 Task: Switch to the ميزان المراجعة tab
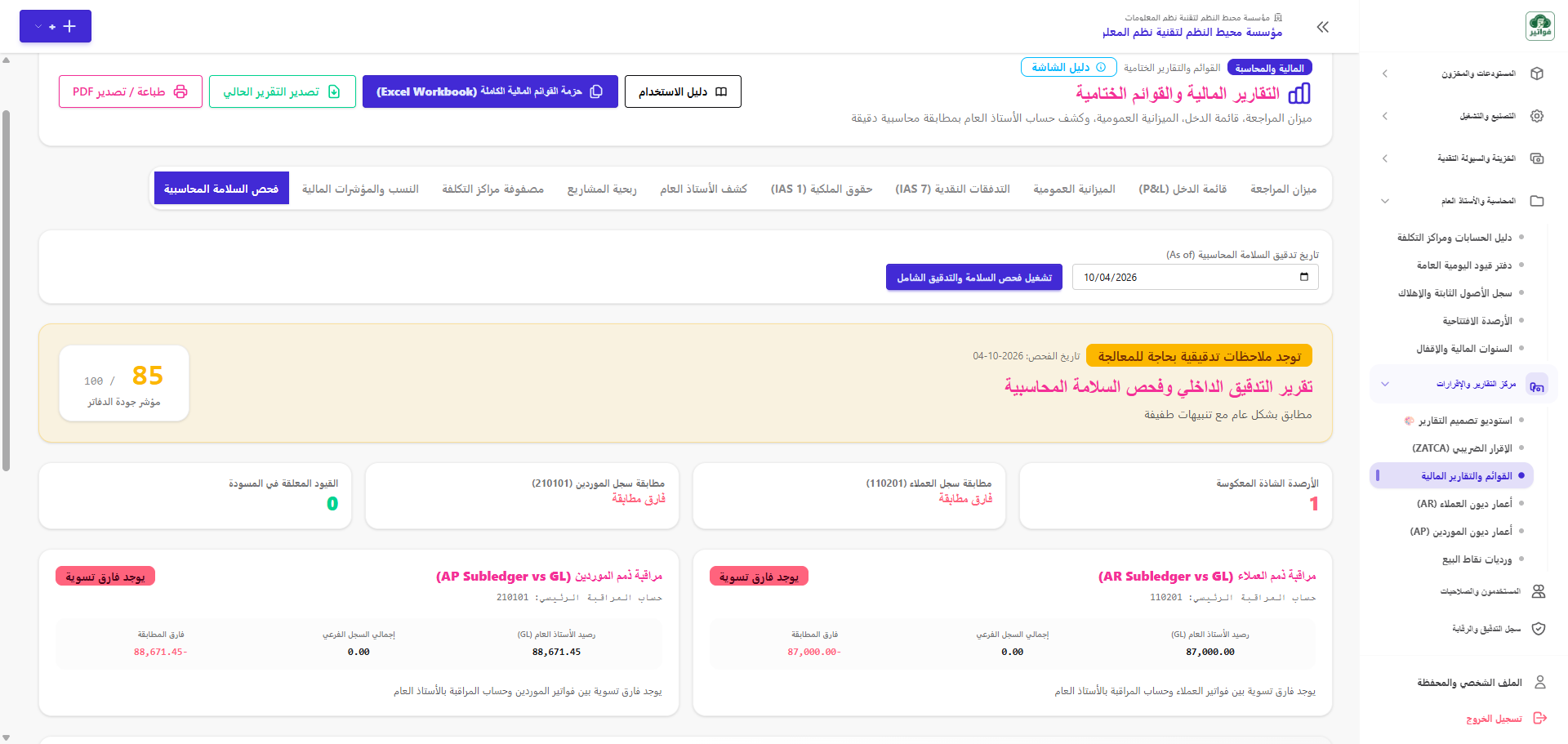point(1283,189)
